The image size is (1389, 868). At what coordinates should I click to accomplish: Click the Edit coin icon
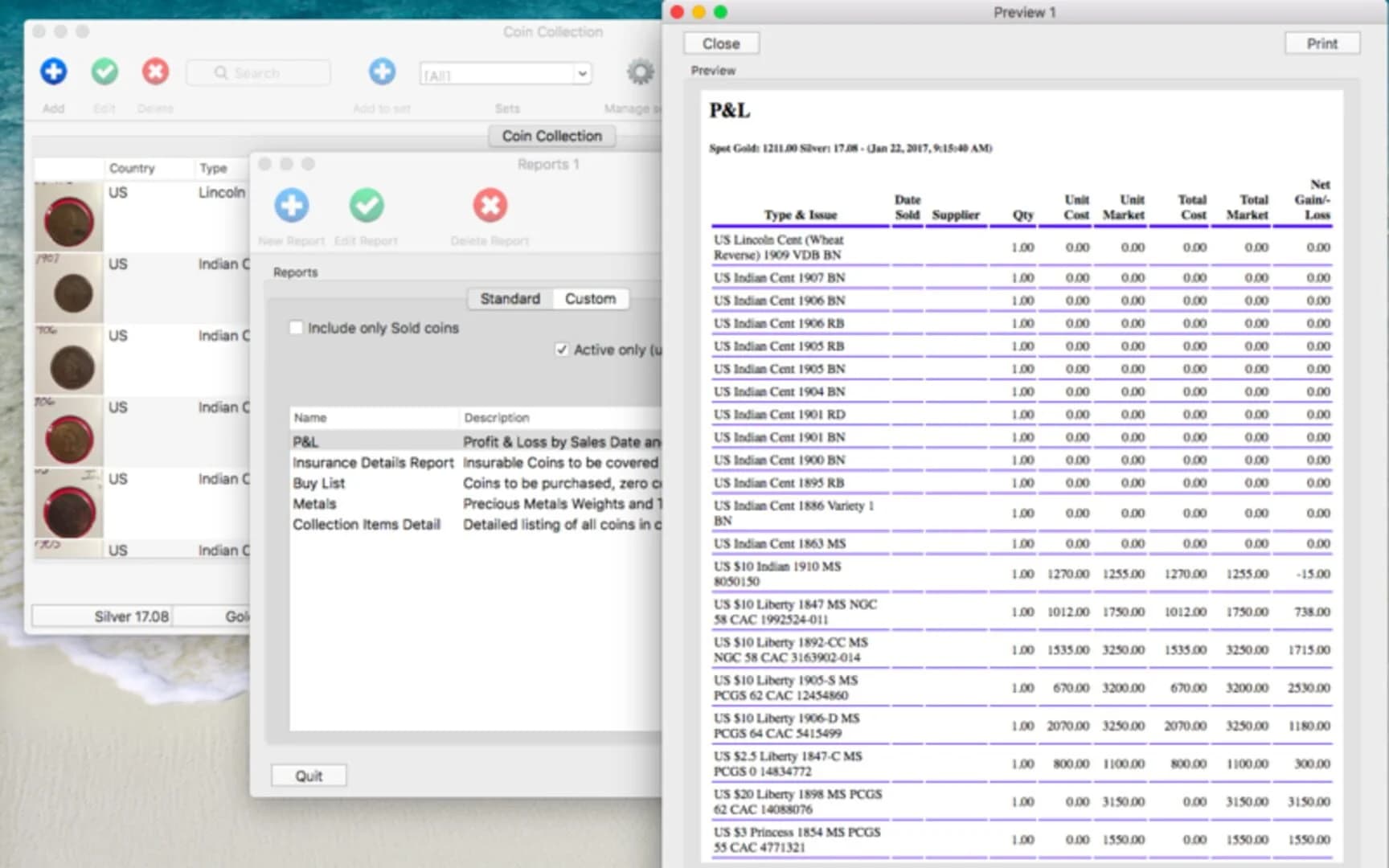(x=104, y=72)
